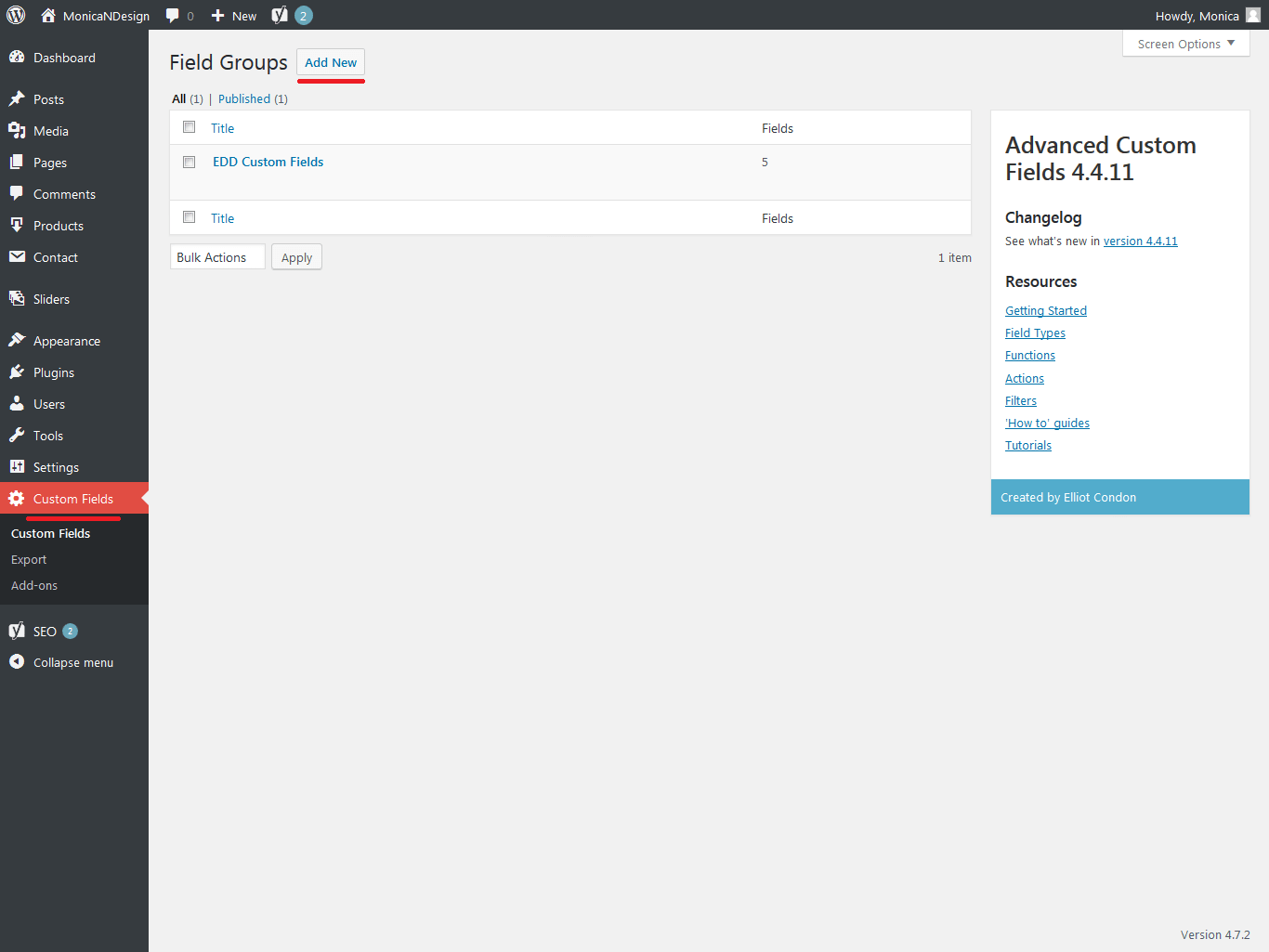This screenshot has width=1269, height=952.
Task: Expand the Screen Options panel
Action: [1186, 44]
